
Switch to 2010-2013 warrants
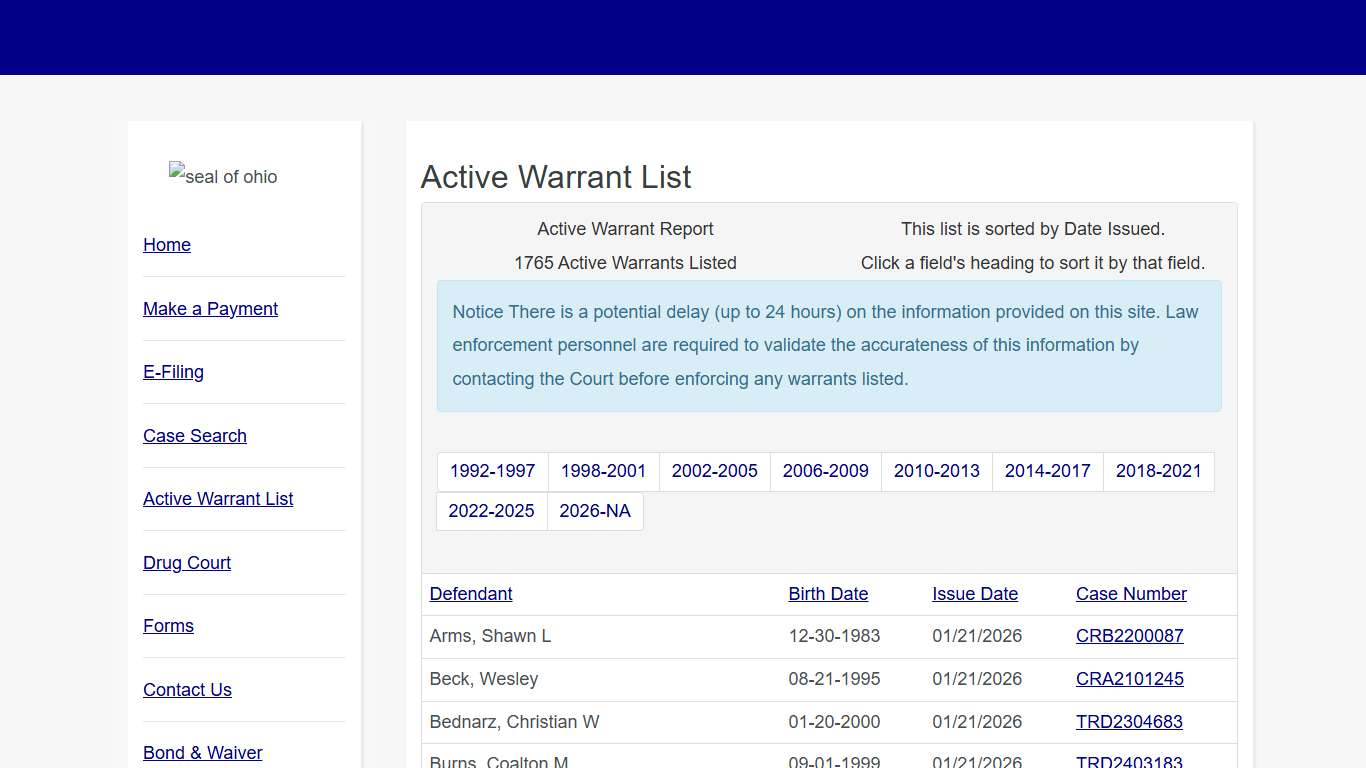936,471
